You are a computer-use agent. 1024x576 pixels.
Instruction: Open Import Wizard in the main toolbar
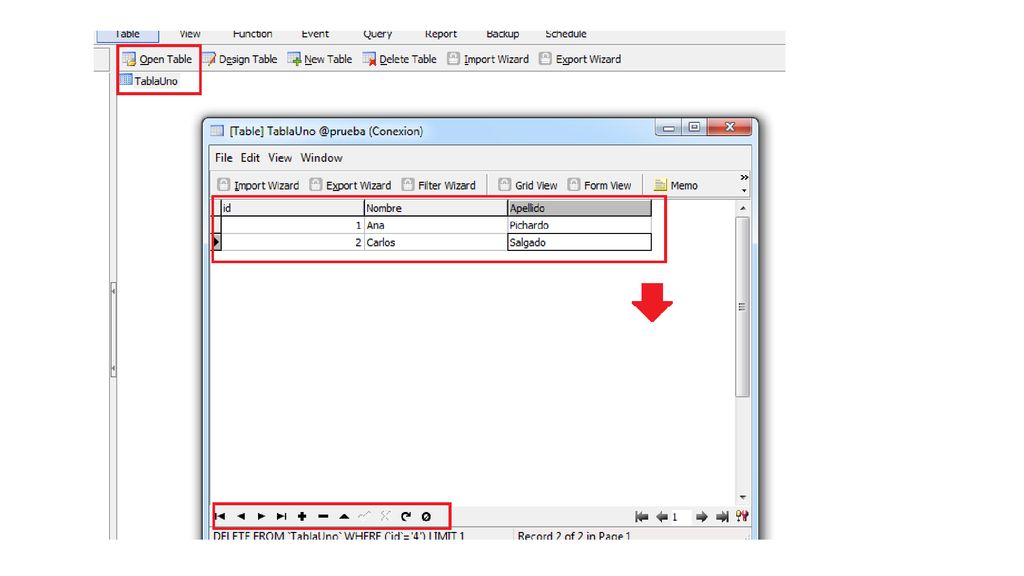pos(488,59)
